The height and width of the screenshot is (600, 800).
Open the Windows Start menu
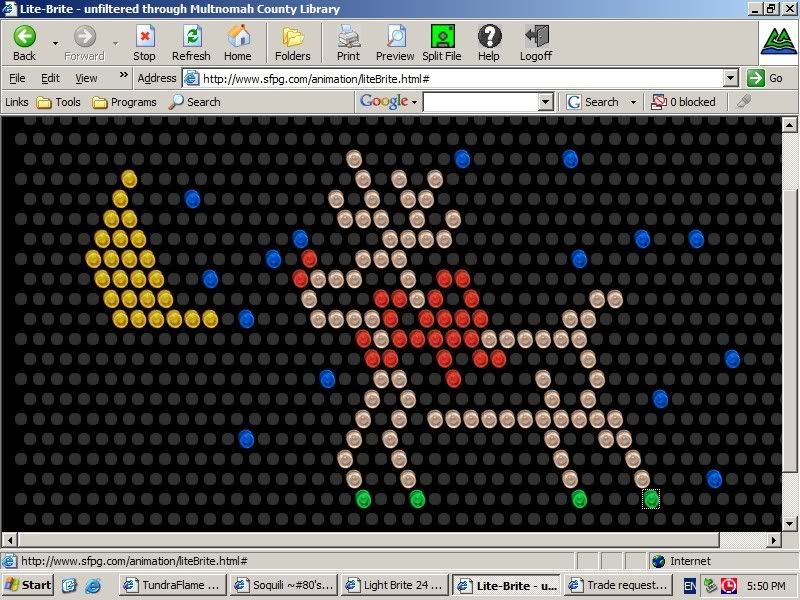point(28,585)
